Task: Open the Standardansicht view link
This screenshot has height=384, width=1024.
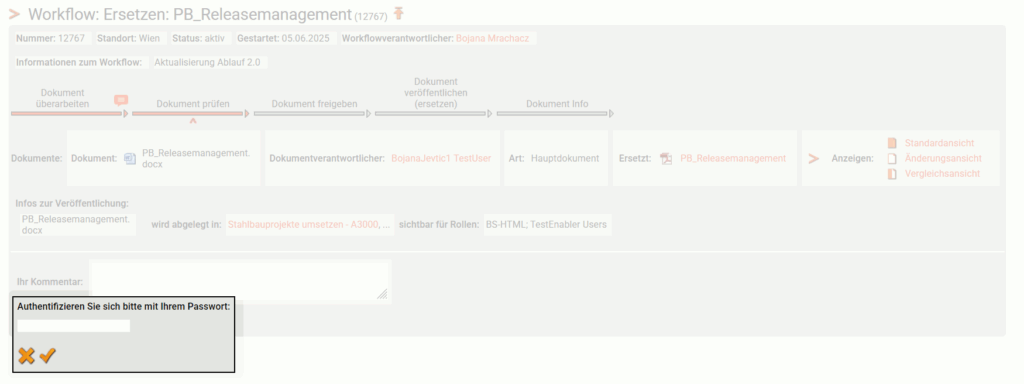Action: click(939, 142)
